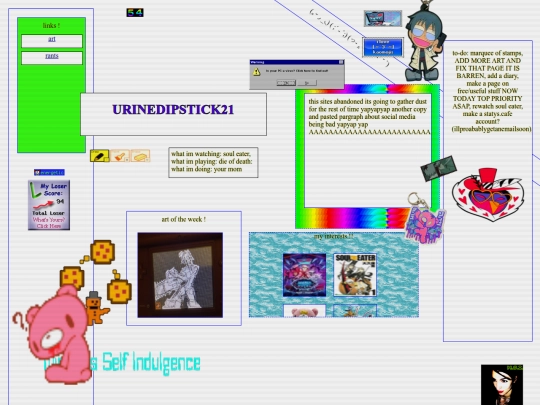Open the "art" link in links box

52,39
